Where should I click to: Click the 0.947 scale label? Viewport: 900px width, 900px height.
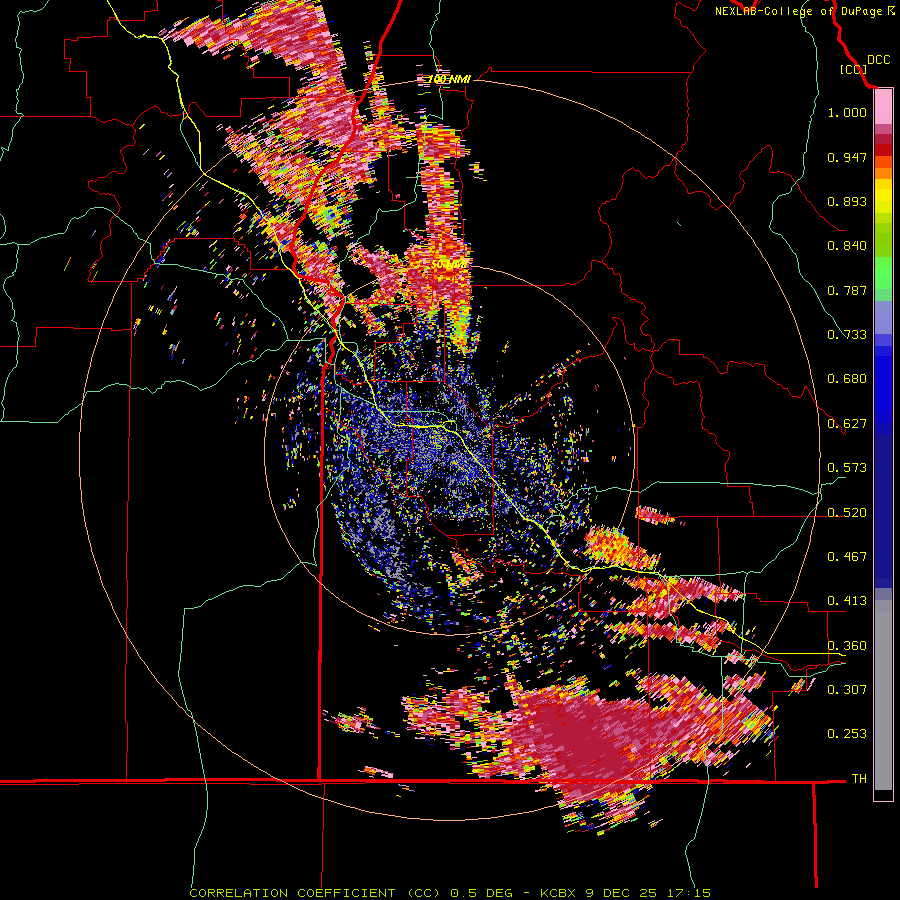coord(847,157)
